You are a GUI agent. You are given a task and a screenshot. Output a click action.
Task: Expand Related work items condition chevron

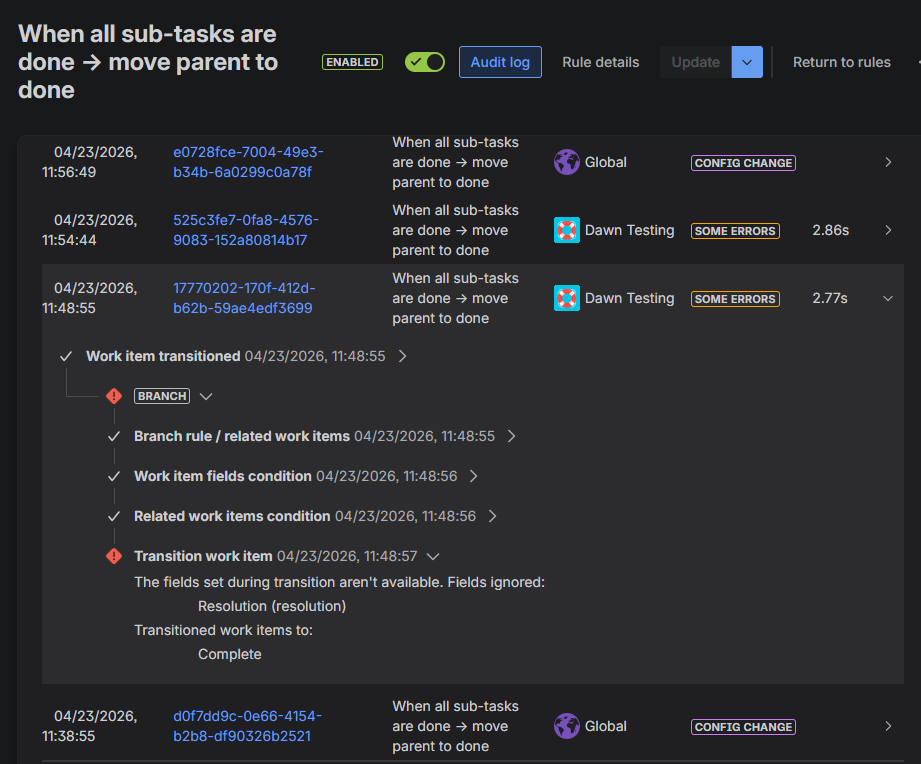(x=493, y=516)
